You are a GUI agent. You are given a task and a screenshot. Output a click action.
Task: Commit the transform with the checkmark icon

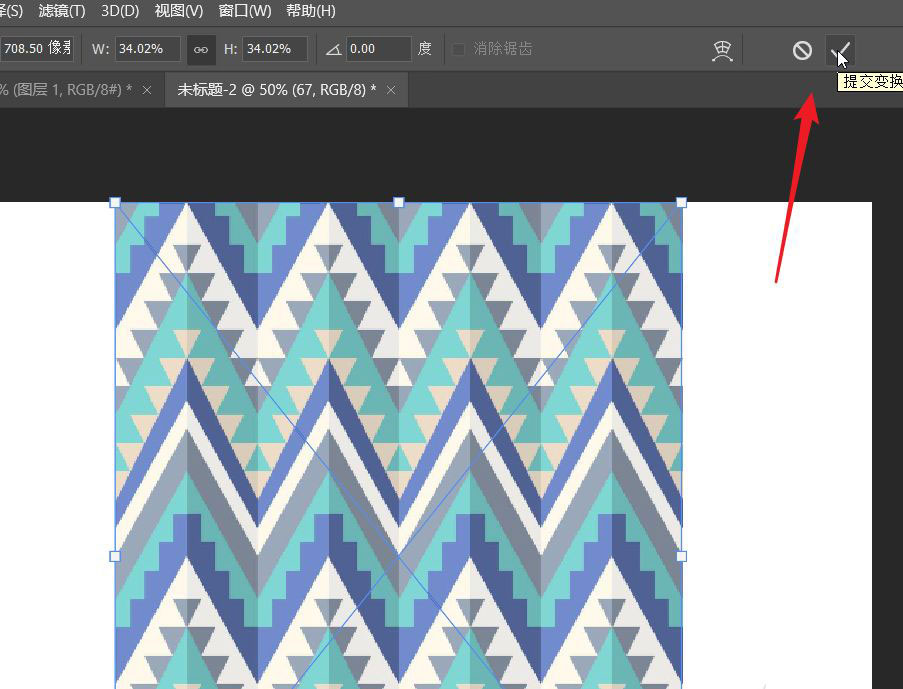point(840,50)
